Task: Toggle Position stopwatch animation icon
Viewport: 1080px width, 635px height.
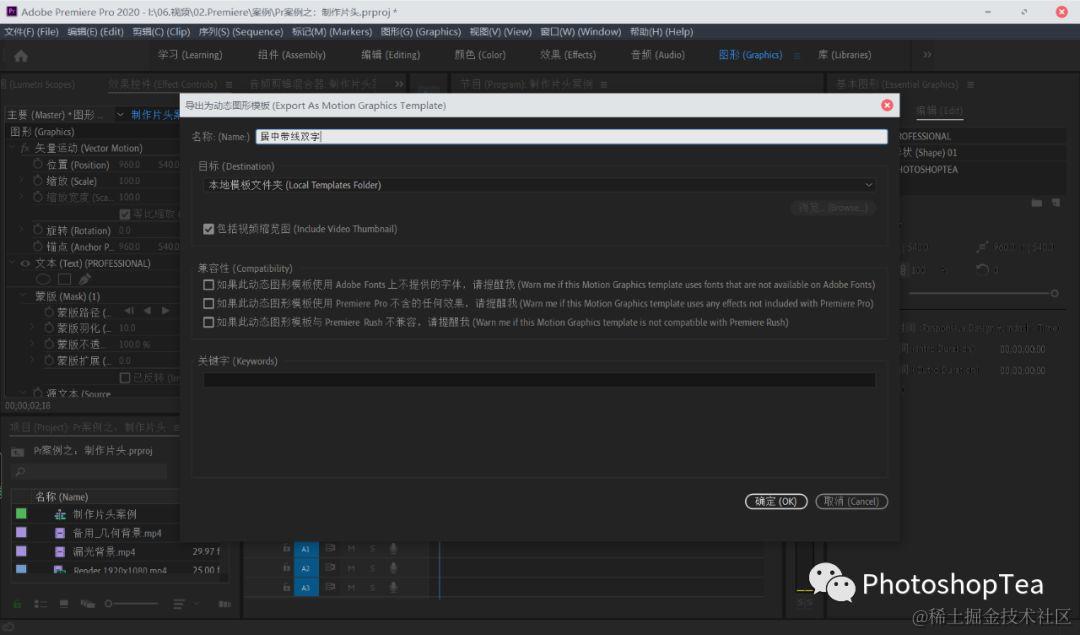Action: click(38, 165)
